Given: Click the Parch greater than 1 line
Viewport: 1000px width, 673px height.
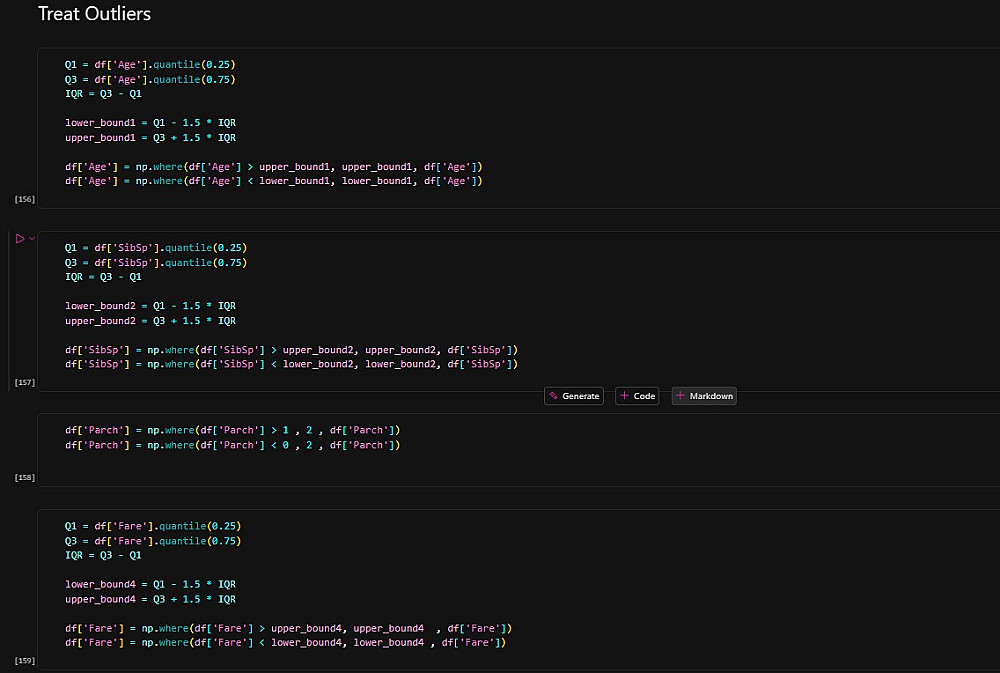Looking at the screenshot, I should pos(232,430).
